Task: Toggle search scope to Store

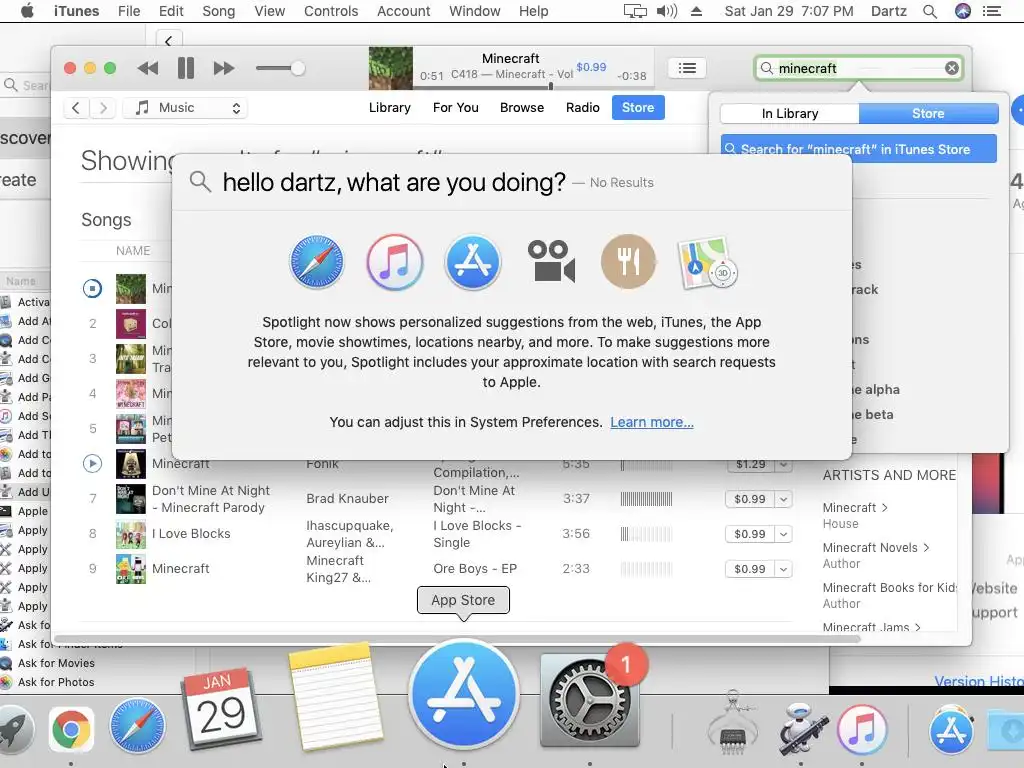Action: point(928,114)
